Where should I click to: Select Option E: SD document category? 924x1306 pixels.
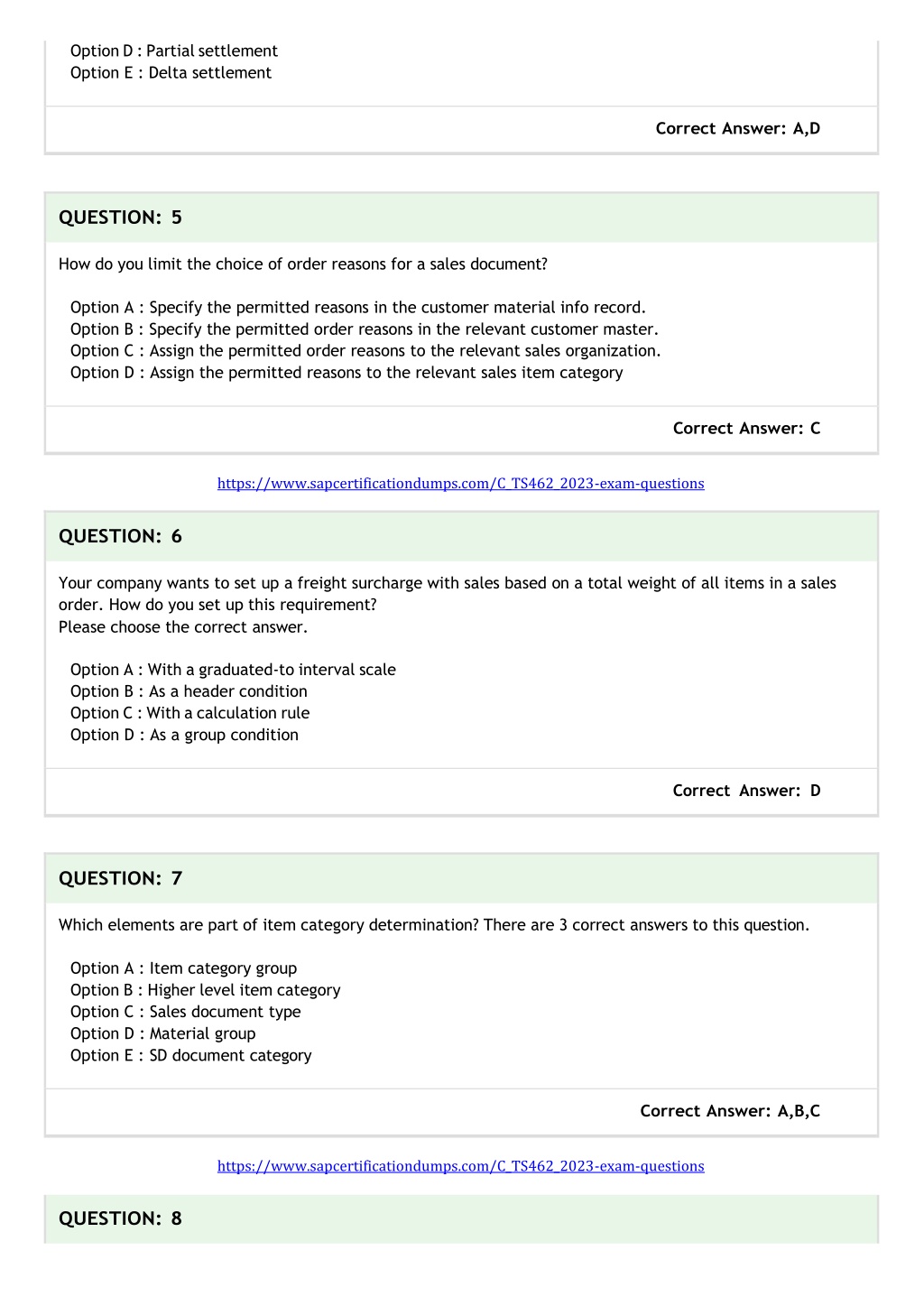tap(191, 1055)
